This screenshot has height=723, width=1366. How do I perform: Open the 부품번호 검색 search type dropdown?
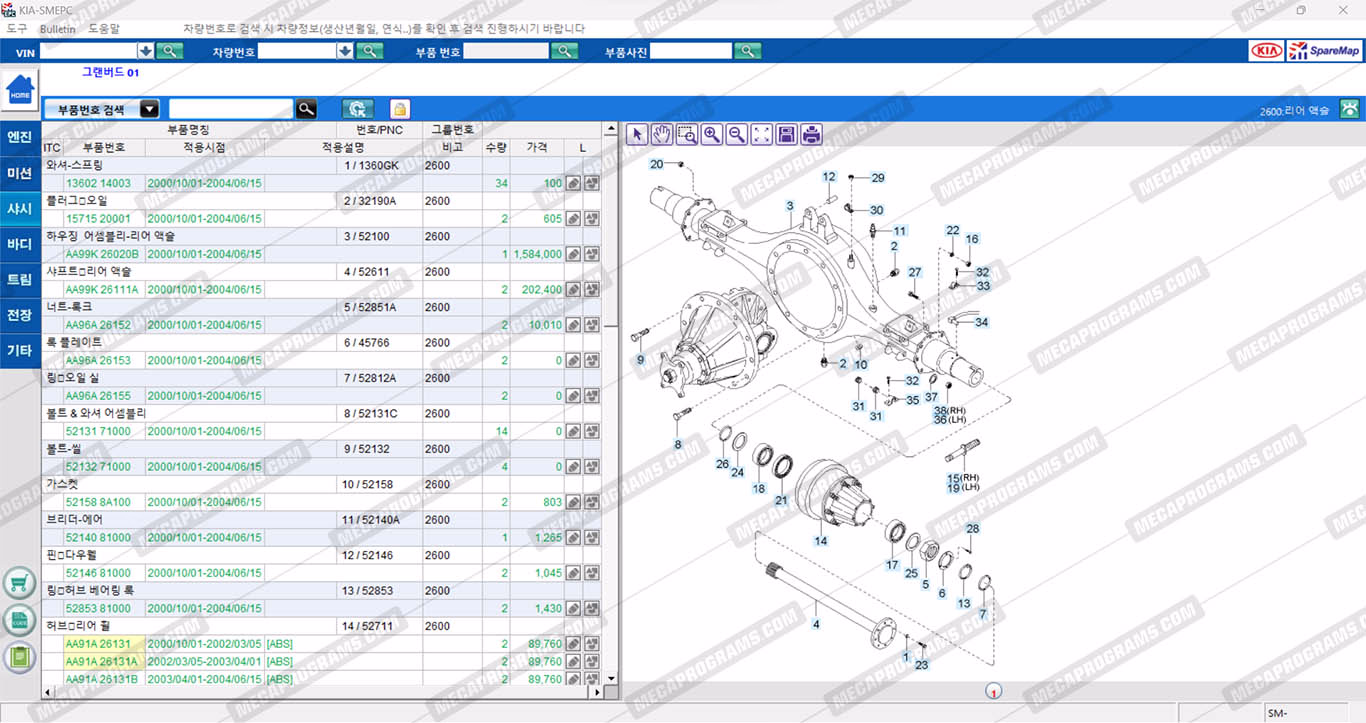[149, 109]
